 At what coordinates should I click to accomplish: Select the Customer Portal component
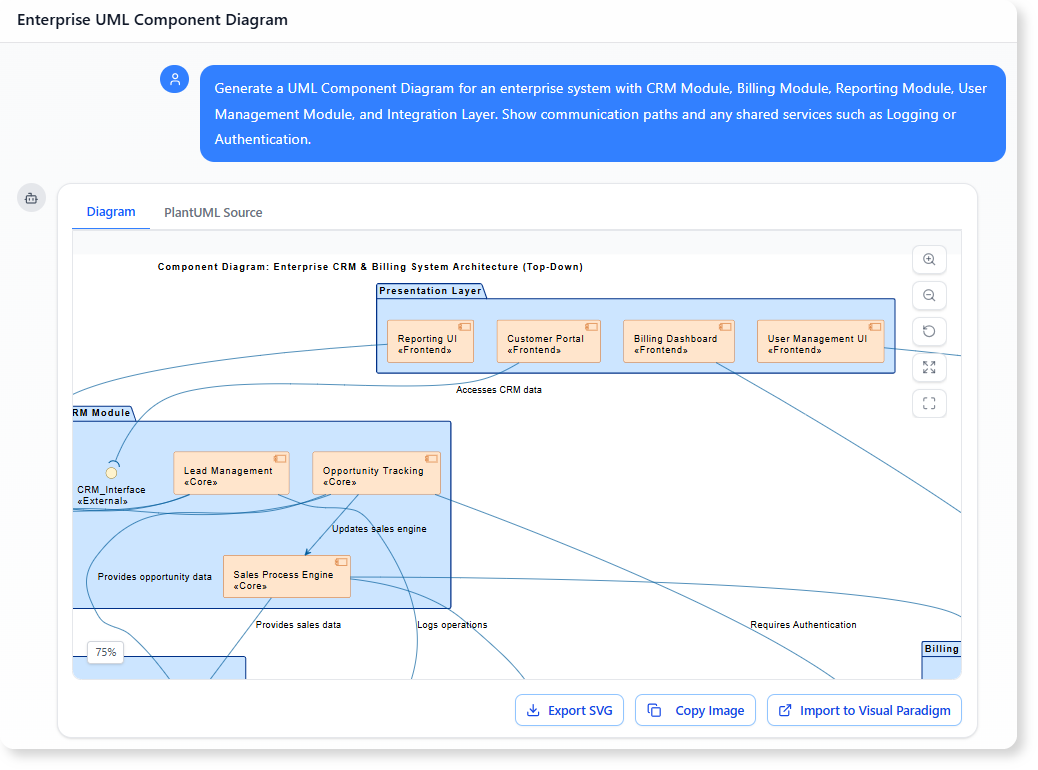(548, 340)
